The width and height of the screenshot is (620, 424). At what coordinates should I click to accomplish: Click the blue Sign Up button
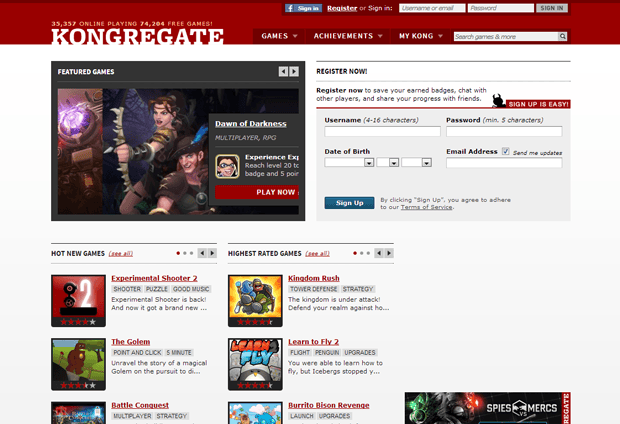[x=349, y=203]
